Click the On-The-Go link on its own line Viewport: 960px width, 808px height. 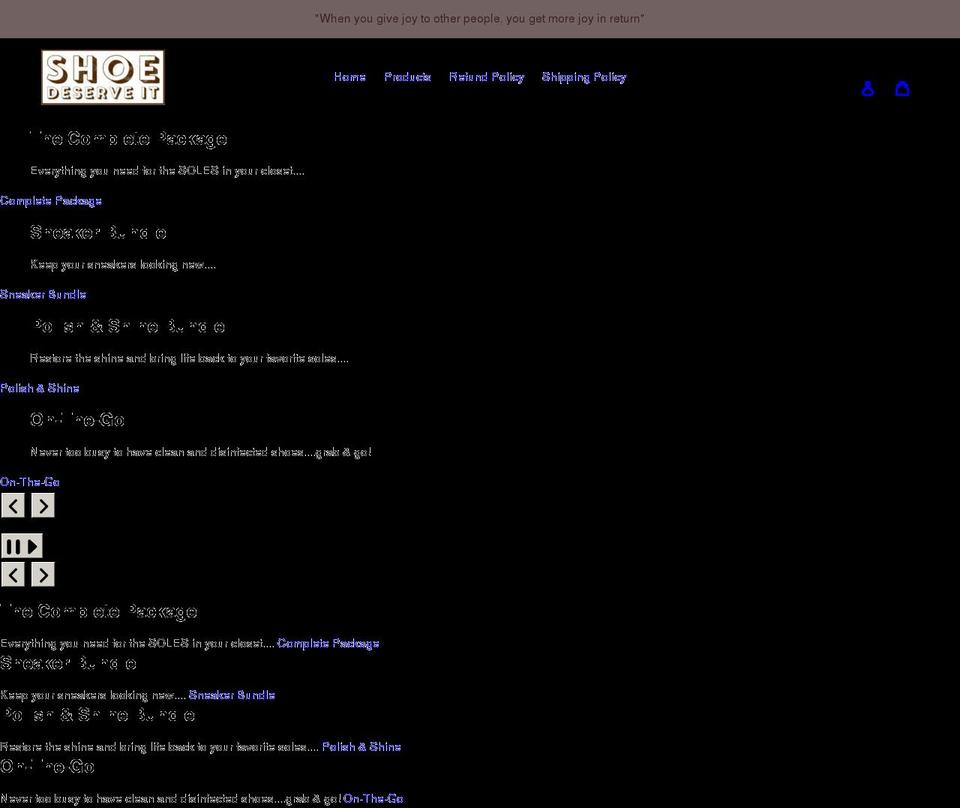[x=30, y=482]
